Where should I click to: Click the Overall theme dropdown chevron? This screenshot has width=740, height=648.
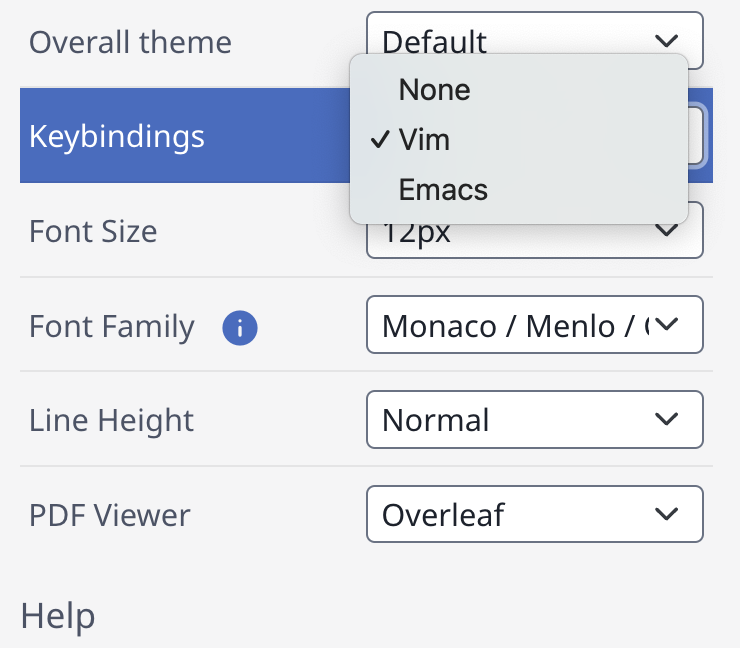666,40
